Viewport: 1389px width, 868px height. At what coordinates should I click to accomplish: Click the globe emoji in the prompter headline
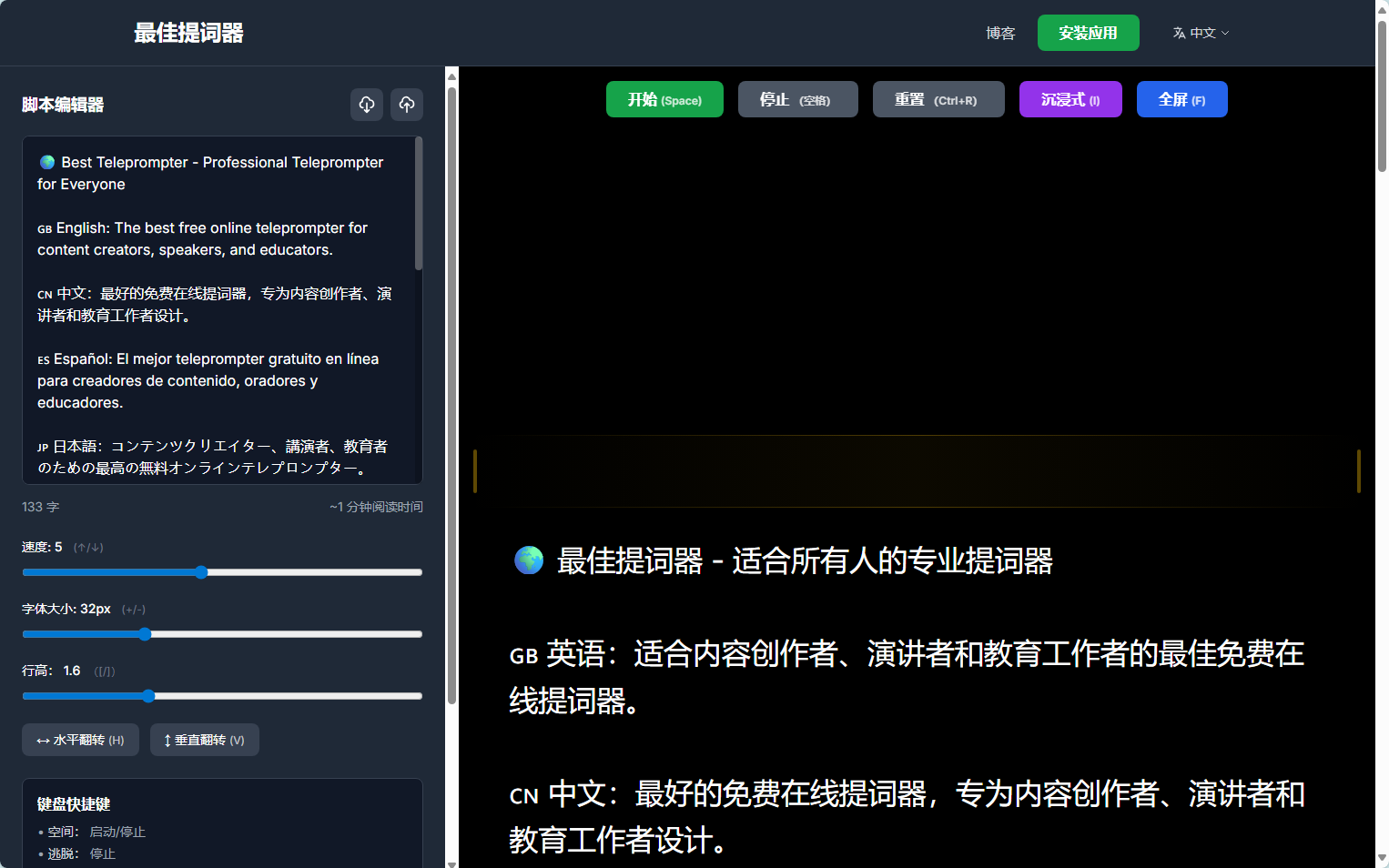click(529, 560)
